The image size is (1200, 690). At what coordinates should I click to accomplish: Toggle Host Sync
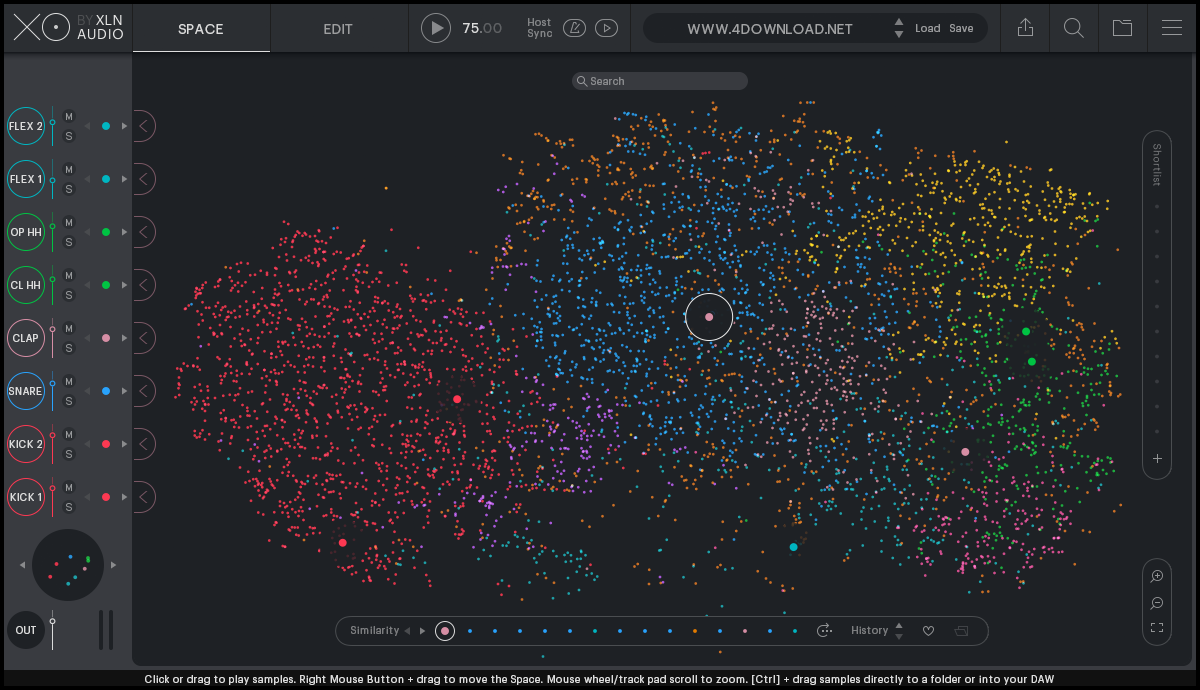tap(539, 28)
